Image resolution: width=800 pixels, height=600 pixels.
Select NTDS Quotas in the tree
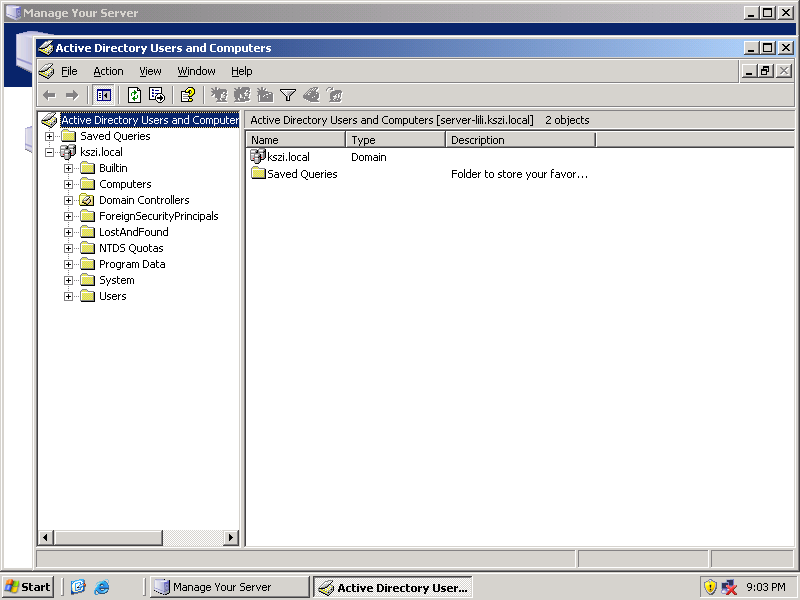131,248
